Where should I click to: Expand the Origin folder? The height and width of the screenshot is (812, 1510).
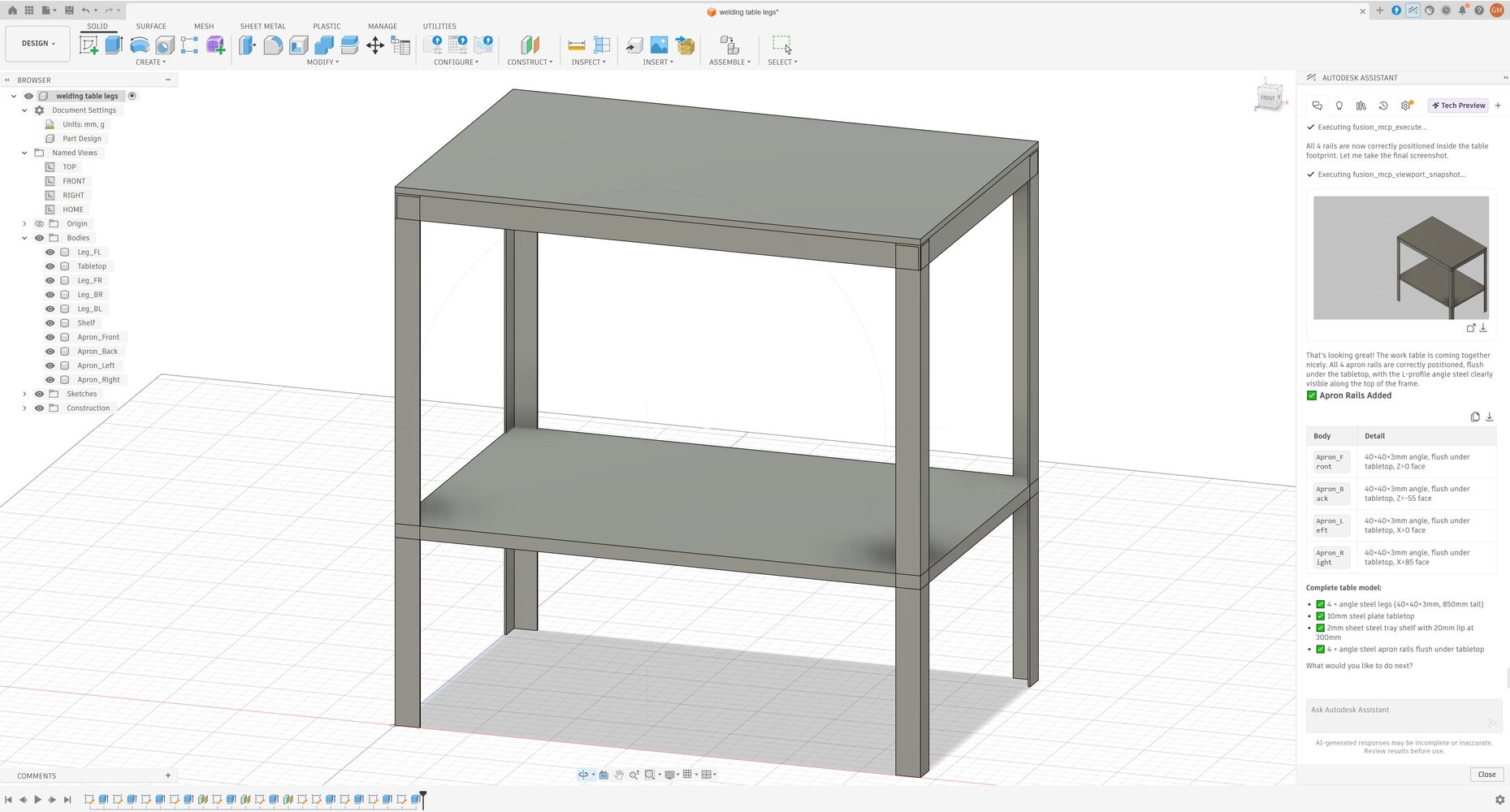pos(24,224)
